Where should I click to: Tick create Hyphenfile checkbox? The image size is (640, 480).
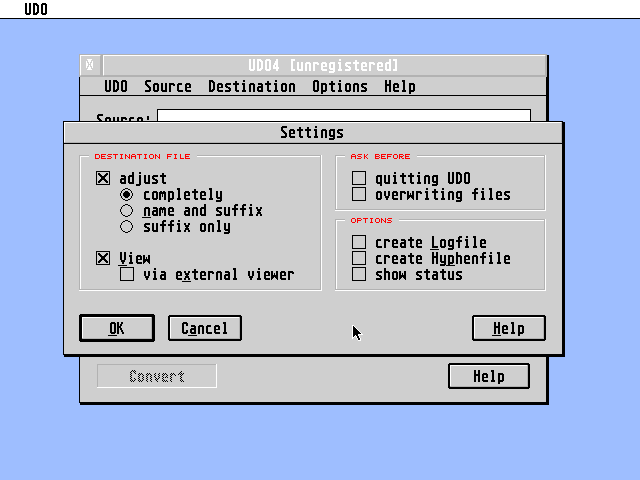(359, 258)
